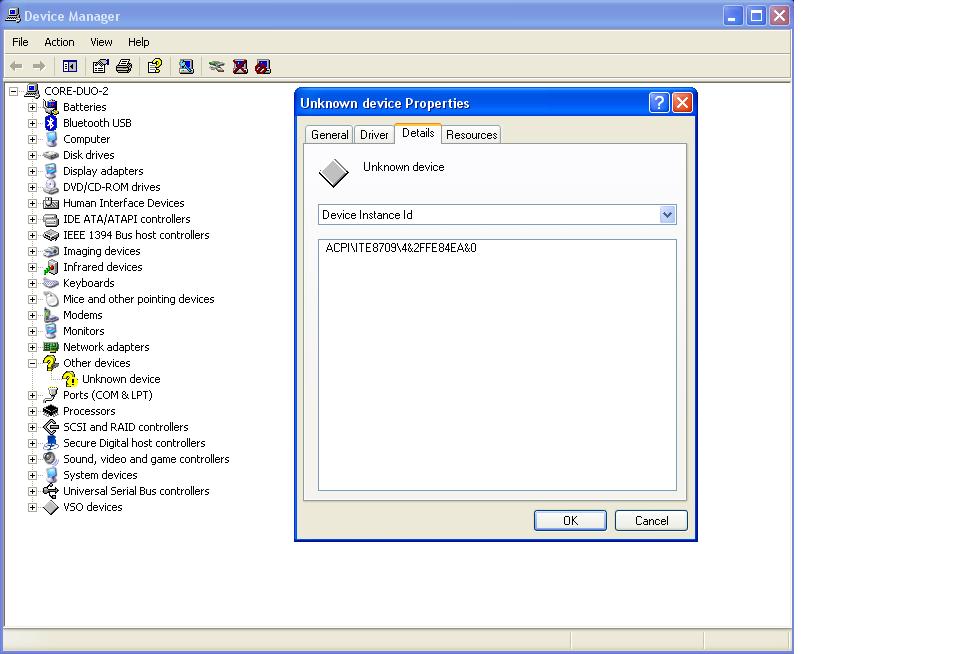Click the Update Driver toolbar icon
The height and width of the screenshot is (654, 960).
(x=216, y=66)
